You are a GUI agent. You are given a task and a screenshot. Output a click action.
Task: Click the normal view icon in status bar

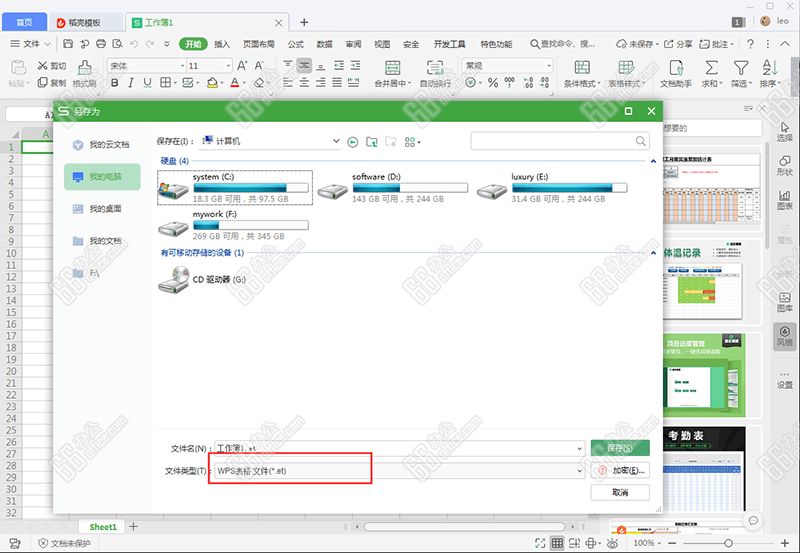click(557, 543)
